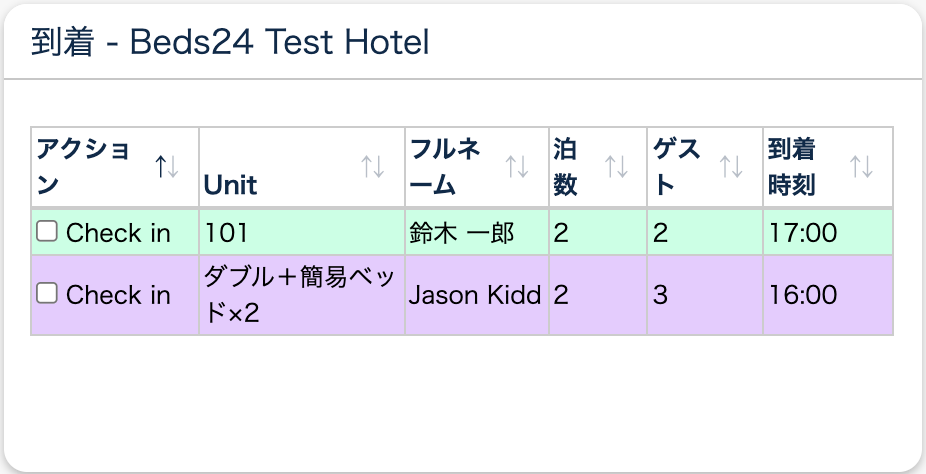Screen dimensions: 926x474
Task: Tick the Check in checkbox for room 101
Action: tap(46, 232)
